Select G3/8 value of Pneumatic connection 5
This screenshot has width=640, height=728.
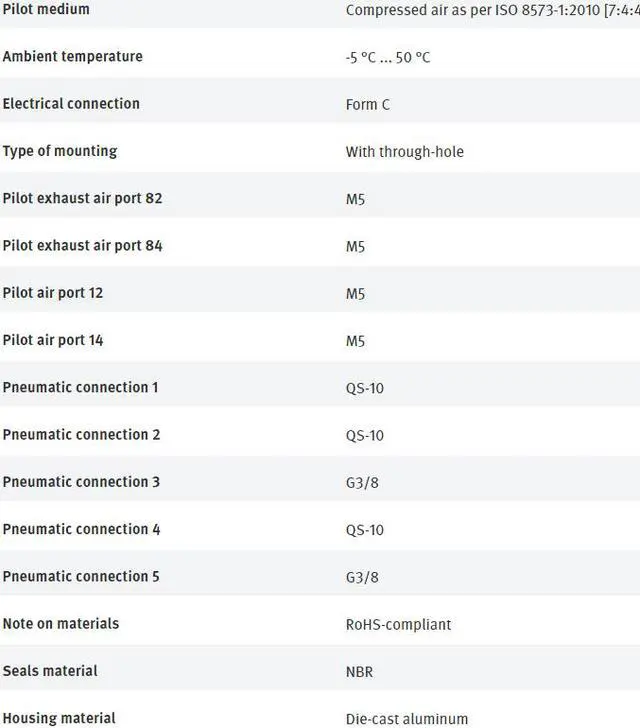click(362, 577)
